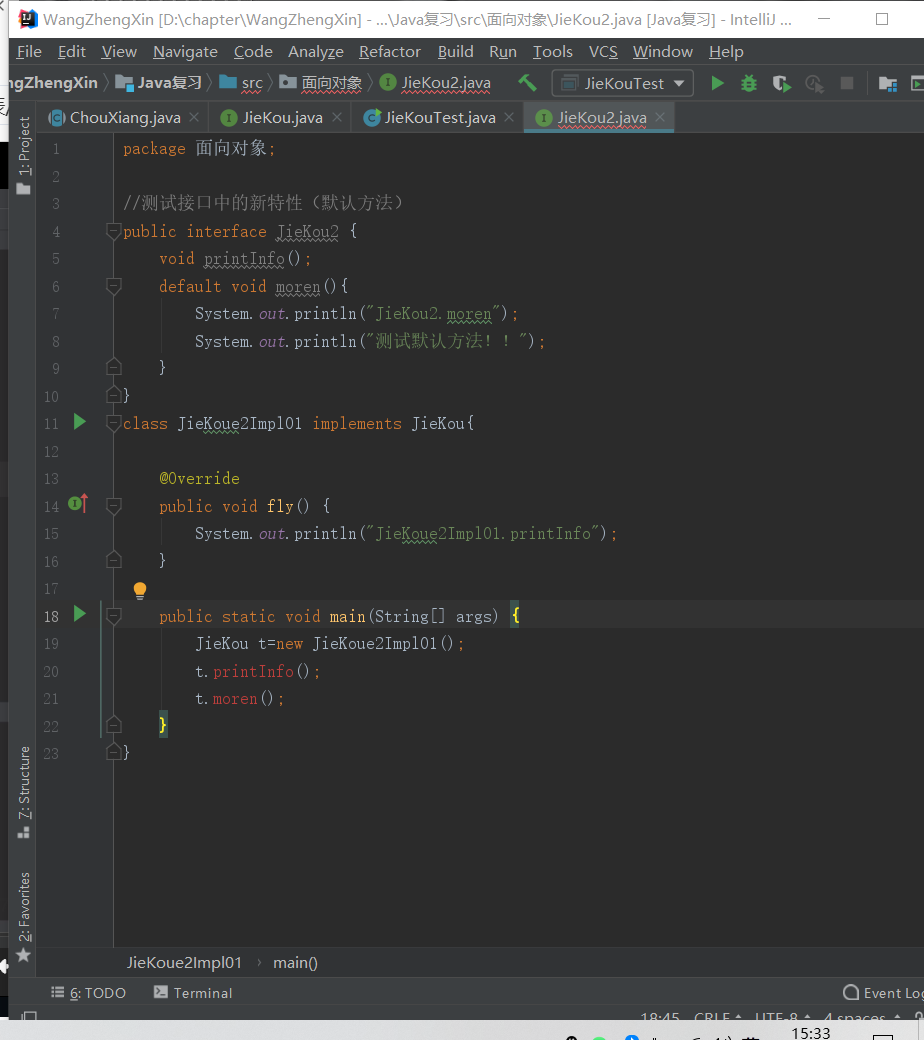Open the Analyze menu

[316, 52]
